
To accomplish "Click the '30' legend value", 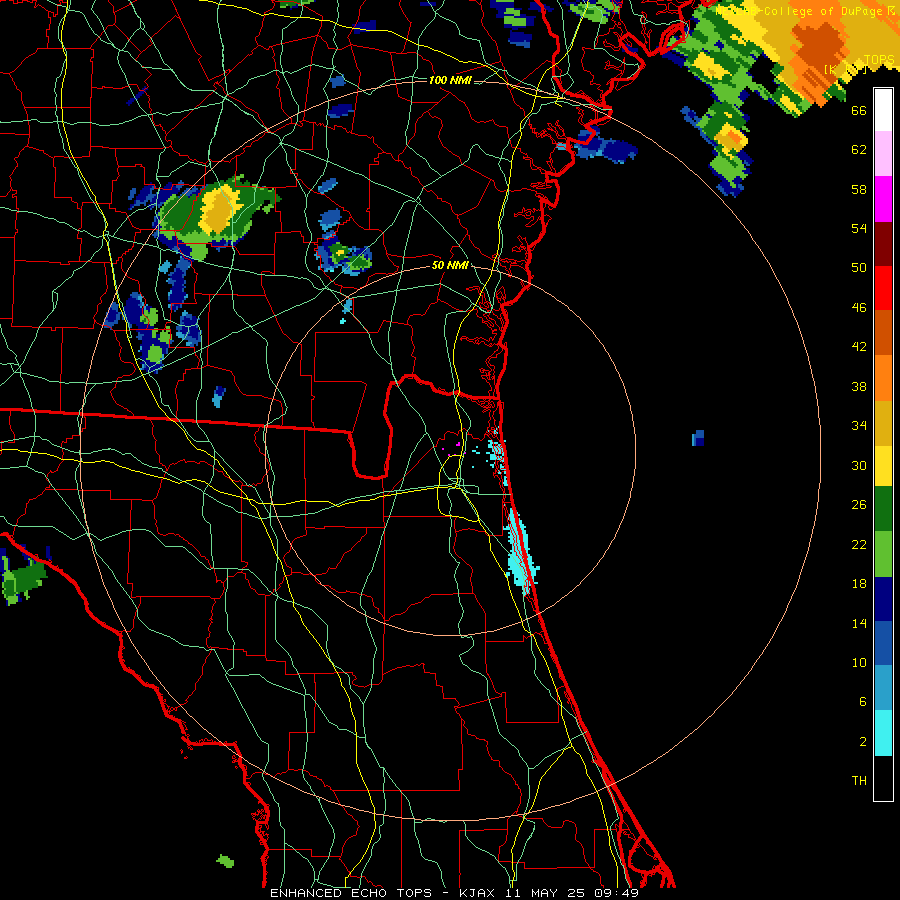I will pos(859,465).
